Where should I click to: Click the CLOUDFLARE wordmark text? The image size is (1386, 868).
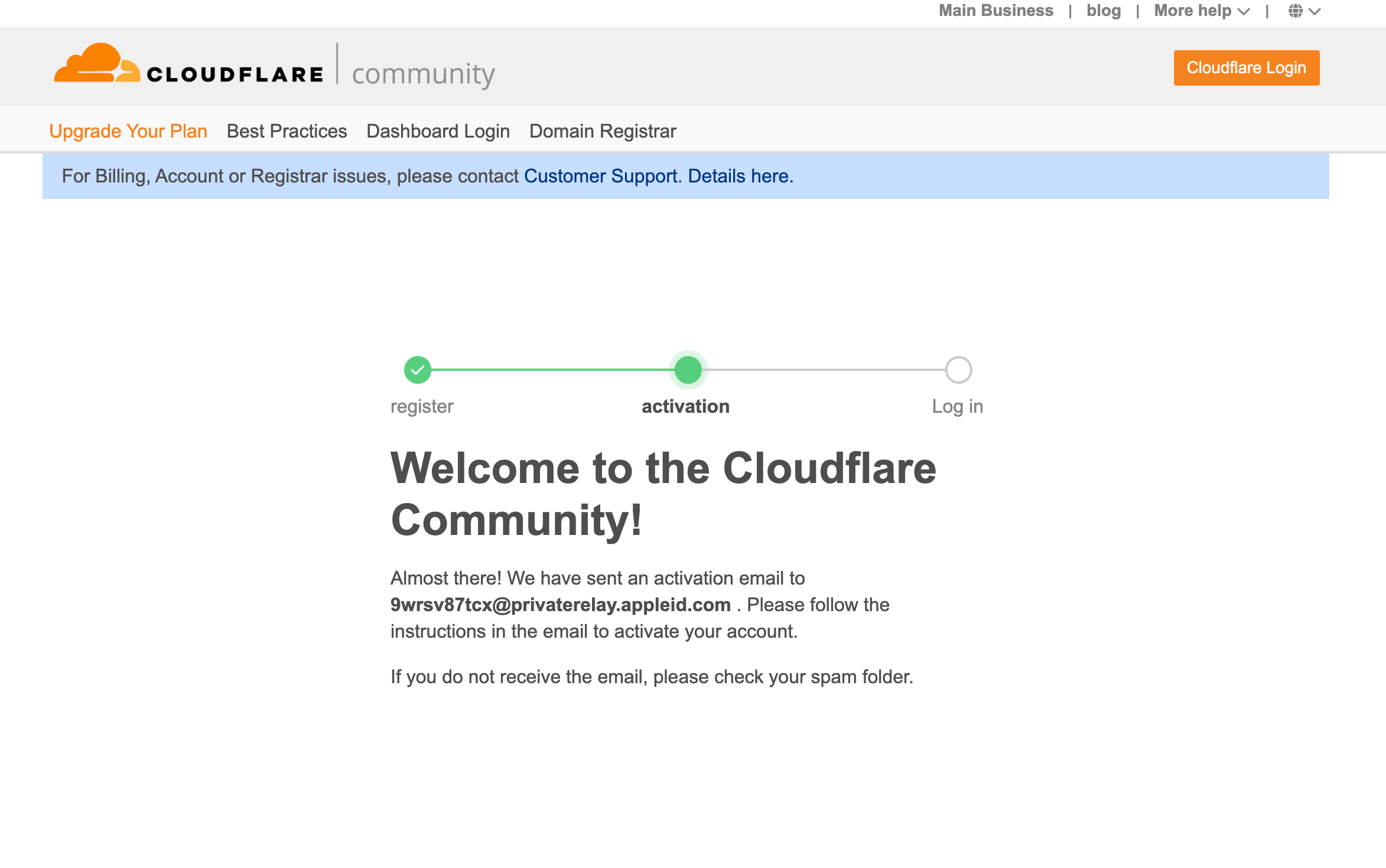click(235, 75)
